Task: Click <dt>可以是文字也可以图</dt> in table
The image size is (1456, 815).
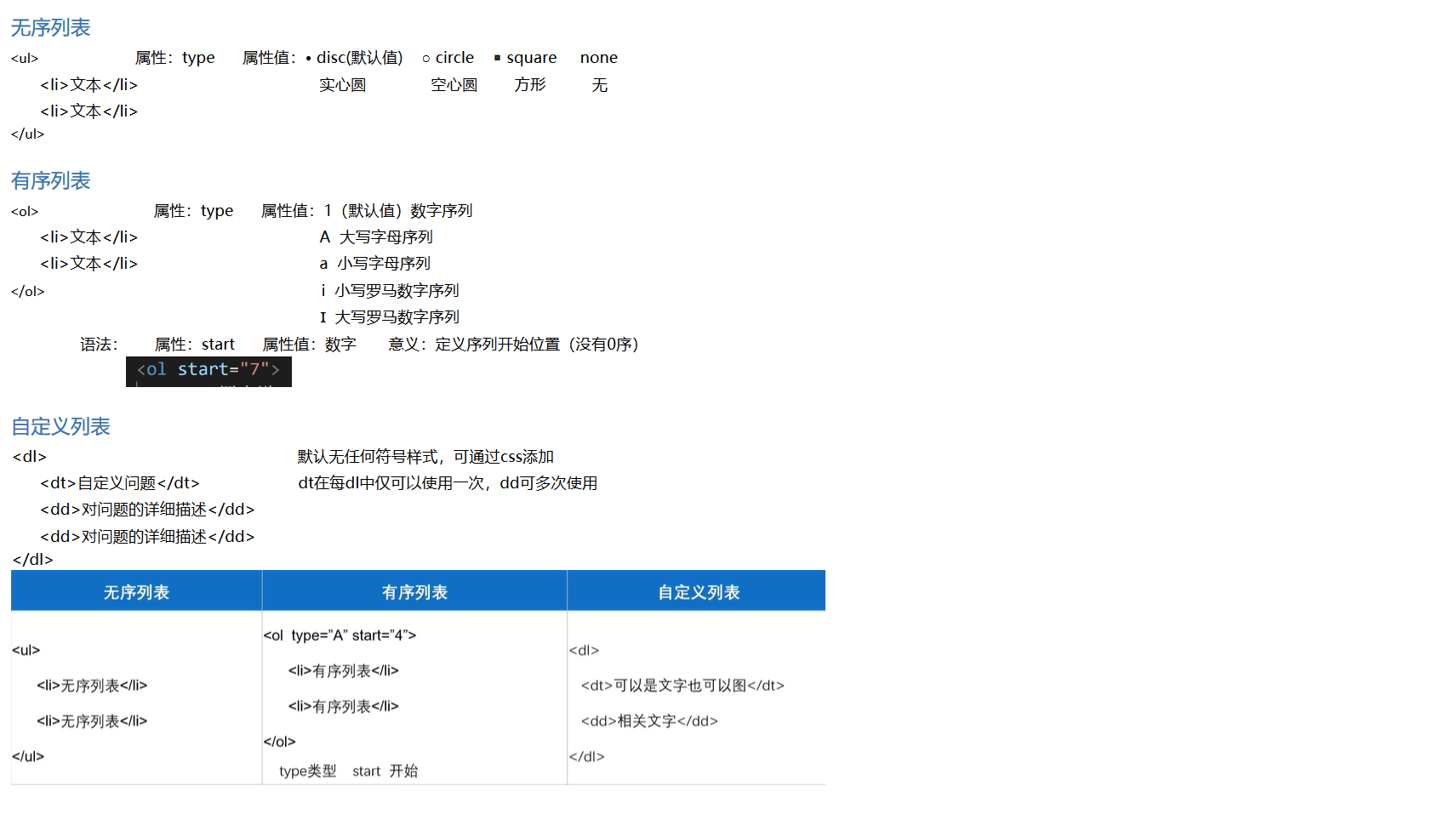Action: (x=682, y=685)
